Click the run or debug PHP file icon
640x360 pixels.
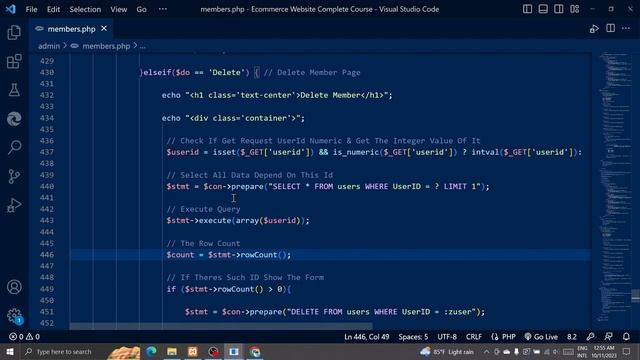click(x=594, y=29)
